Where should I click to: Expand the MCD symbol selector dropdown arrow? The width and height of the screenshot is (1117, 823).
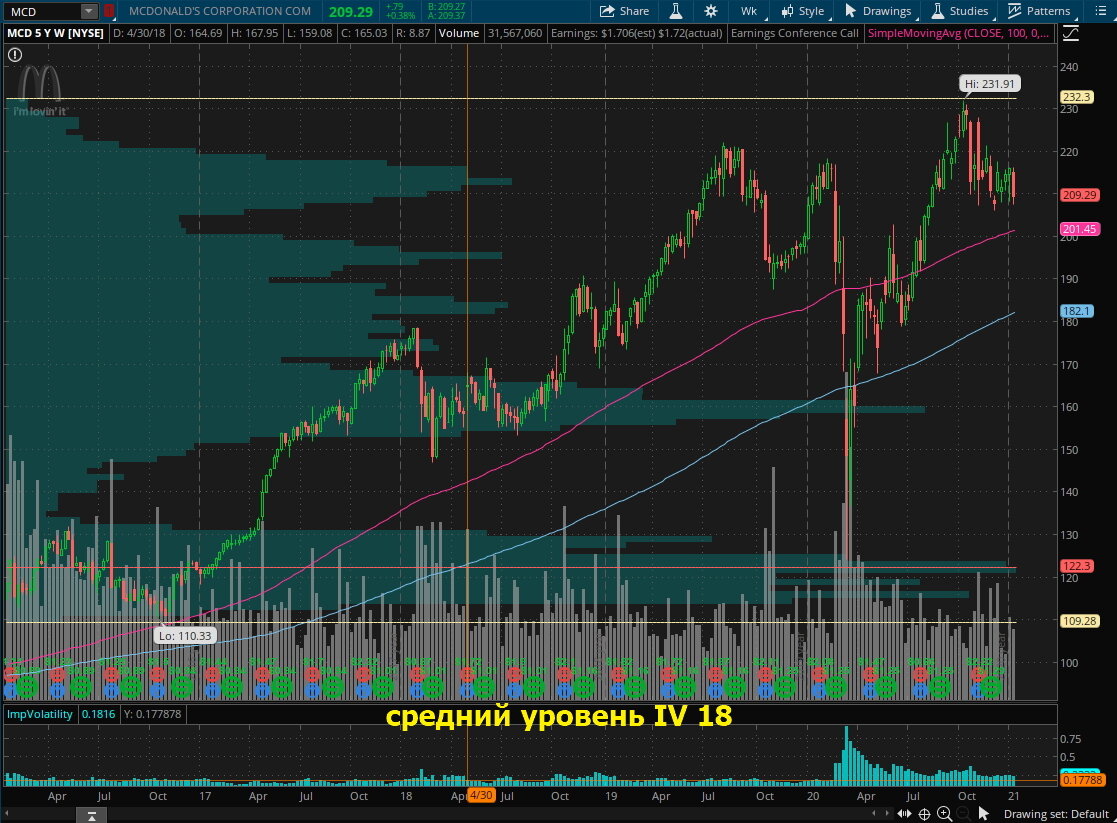click(x=88, y=11)
